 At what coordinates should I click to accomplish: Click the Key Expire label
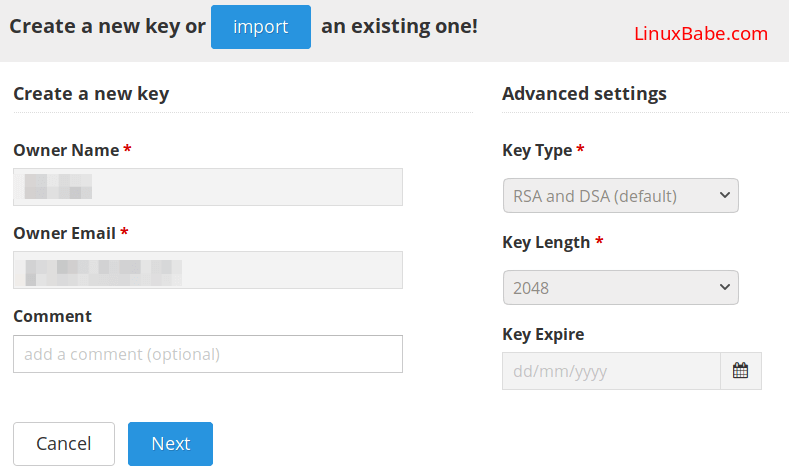pos(543,334)
